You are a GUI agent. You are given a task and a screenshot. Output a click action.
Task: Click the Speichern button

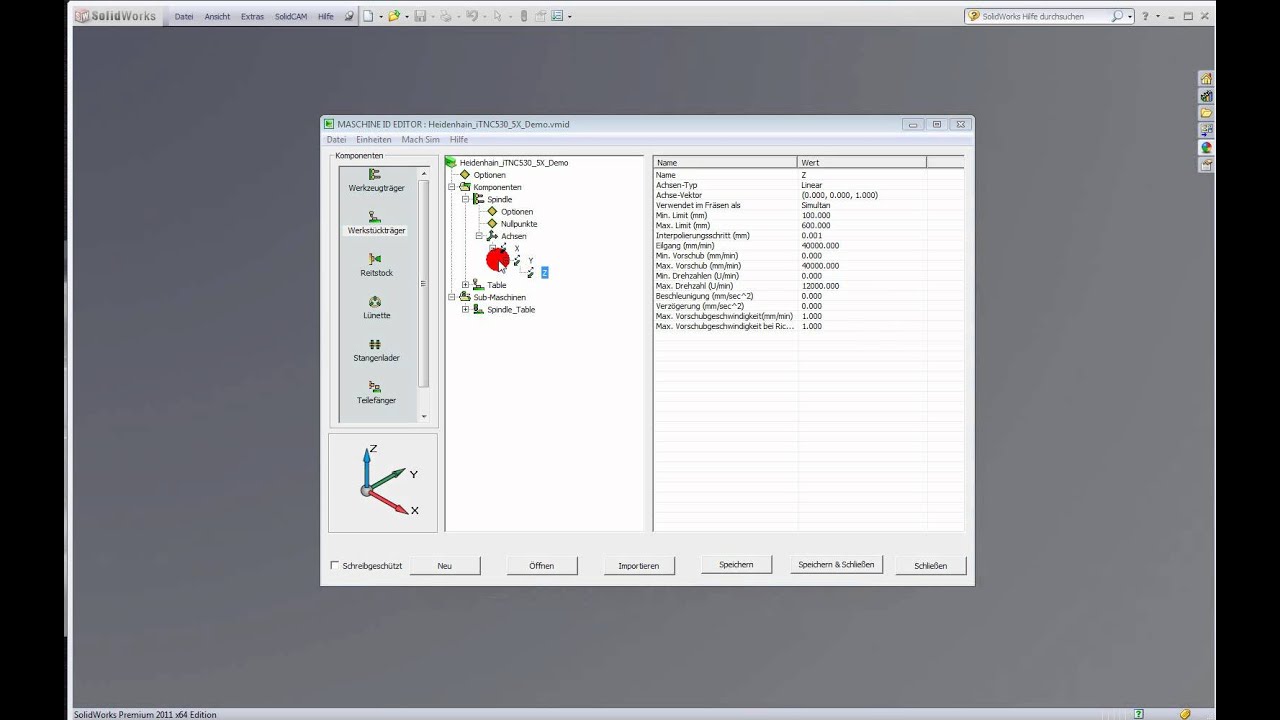[x=736, y=565]
